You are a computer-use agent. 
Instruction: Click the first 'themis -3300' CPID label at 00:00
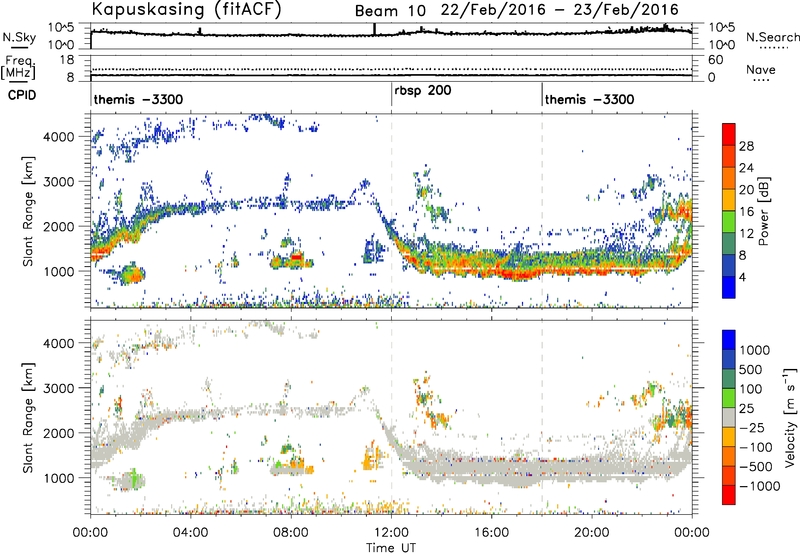138,99
